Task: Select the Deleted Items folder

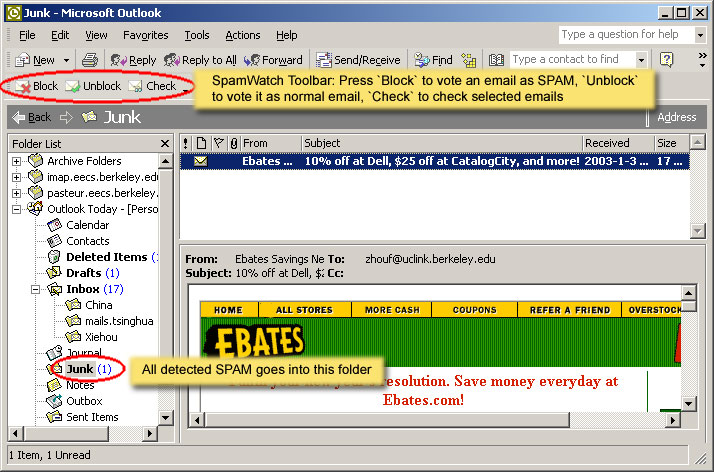Action: tap(107, 257)
